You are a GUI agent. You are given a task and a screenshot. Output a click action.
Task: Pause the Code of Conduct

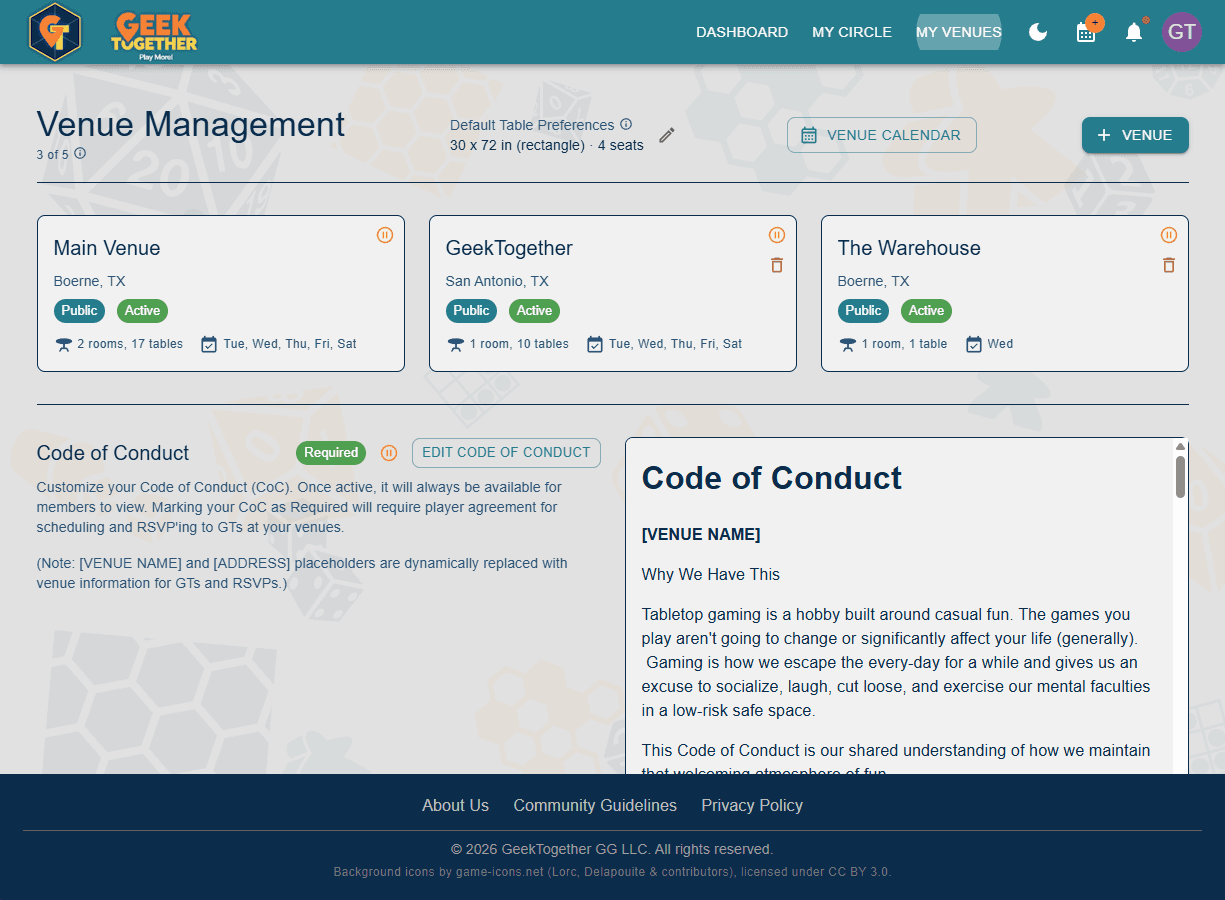(389, 453)
